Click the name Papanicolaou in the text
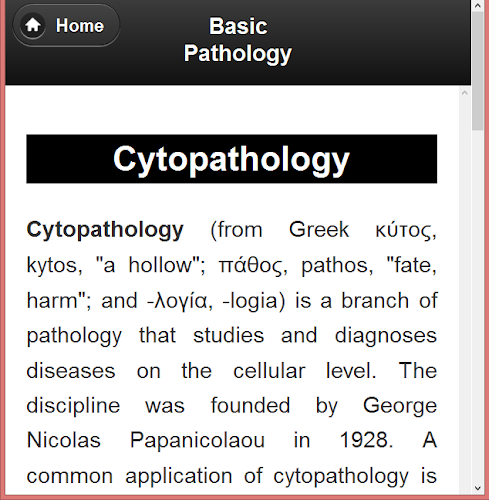This screenshot has height=500, width=489. (197, 440)
